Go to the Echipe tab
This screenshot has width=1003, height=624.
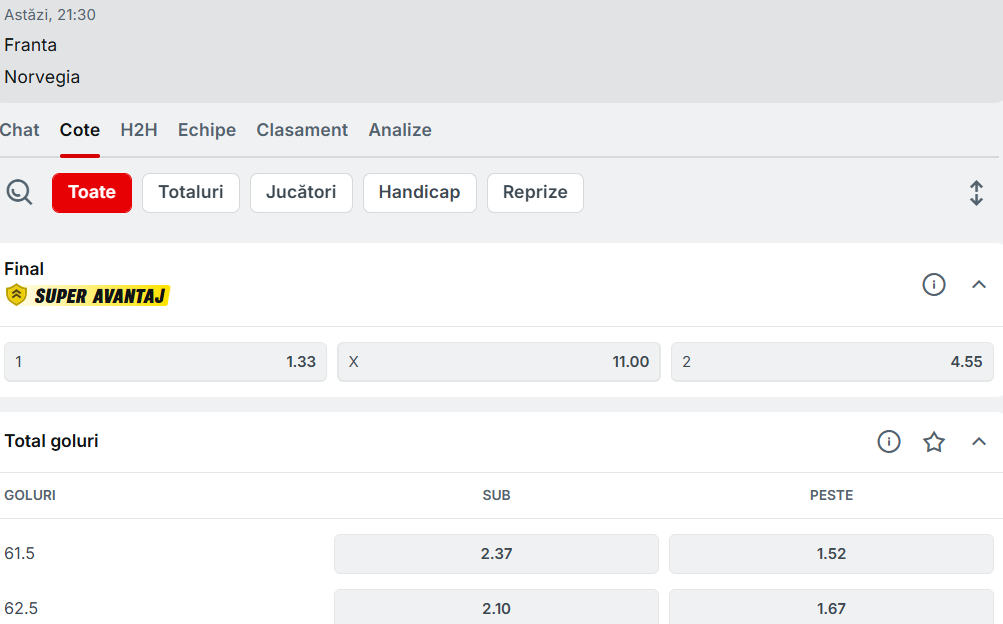point(207,130)
